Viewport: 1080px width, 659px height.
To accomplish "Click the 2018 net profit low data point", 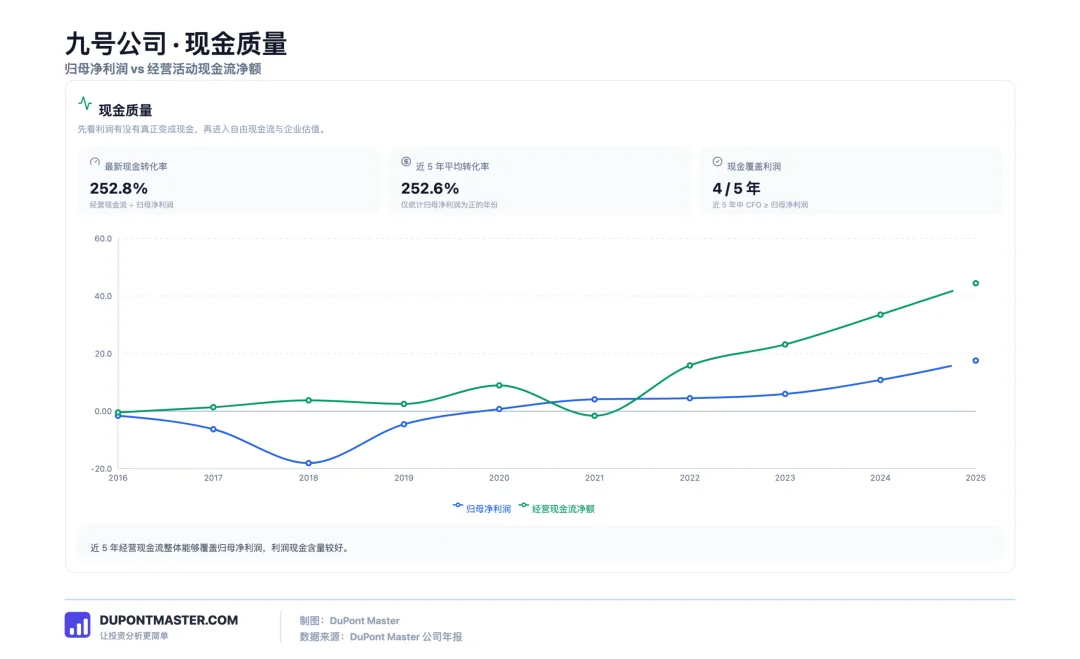I will click(x=309, y=463).
